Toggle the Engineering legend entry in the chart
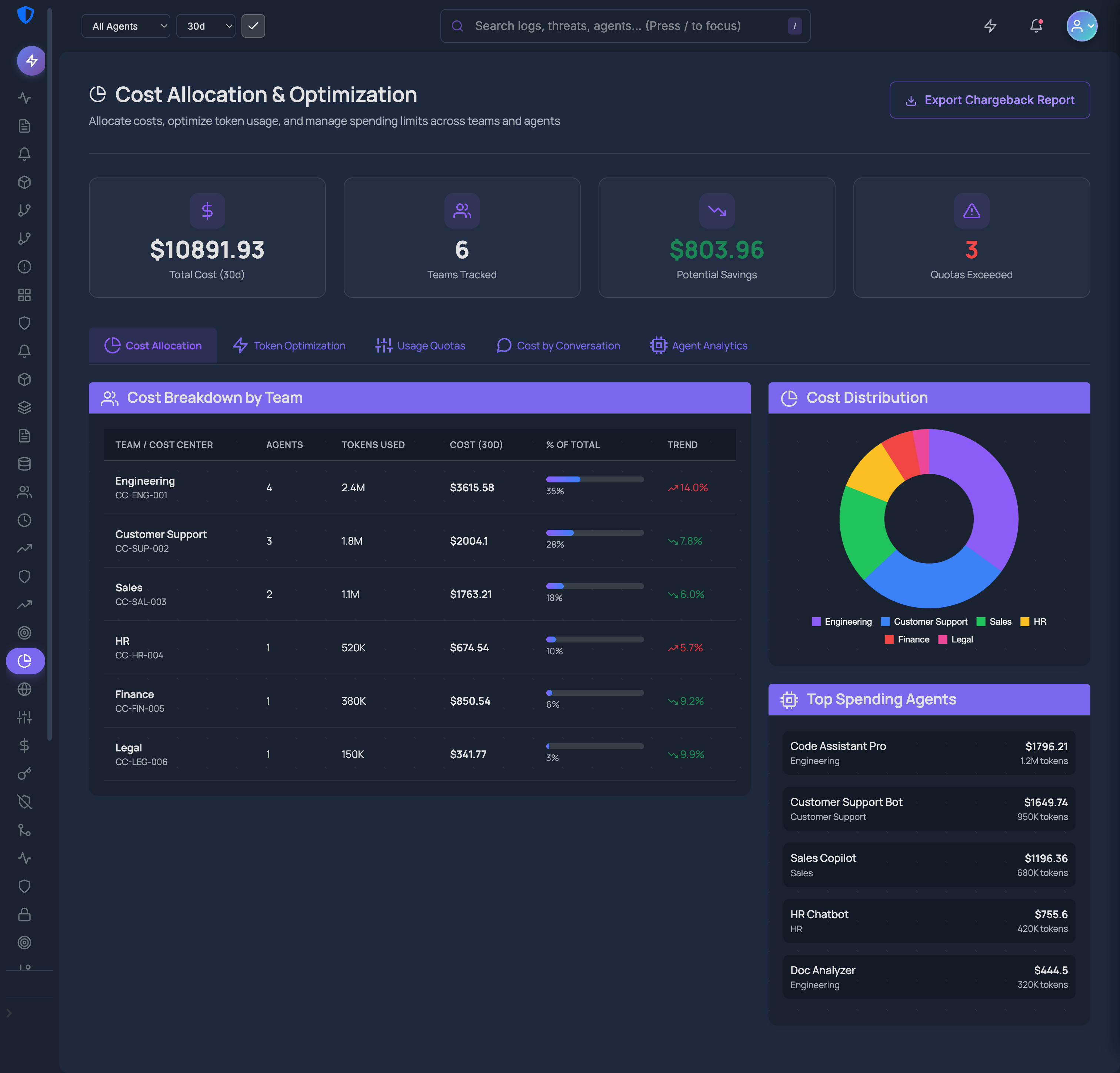 pos(842,621)
